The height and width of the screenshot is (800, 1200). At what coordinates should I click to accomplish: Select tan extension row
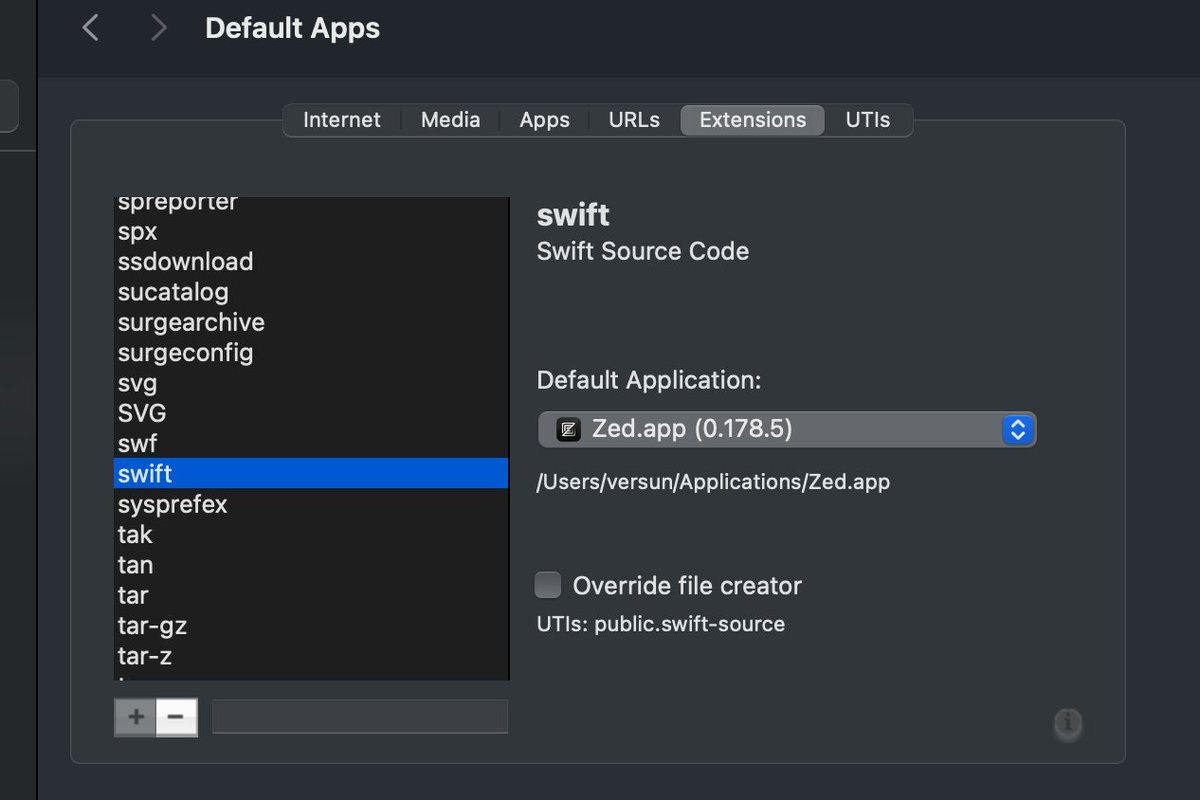311,564
